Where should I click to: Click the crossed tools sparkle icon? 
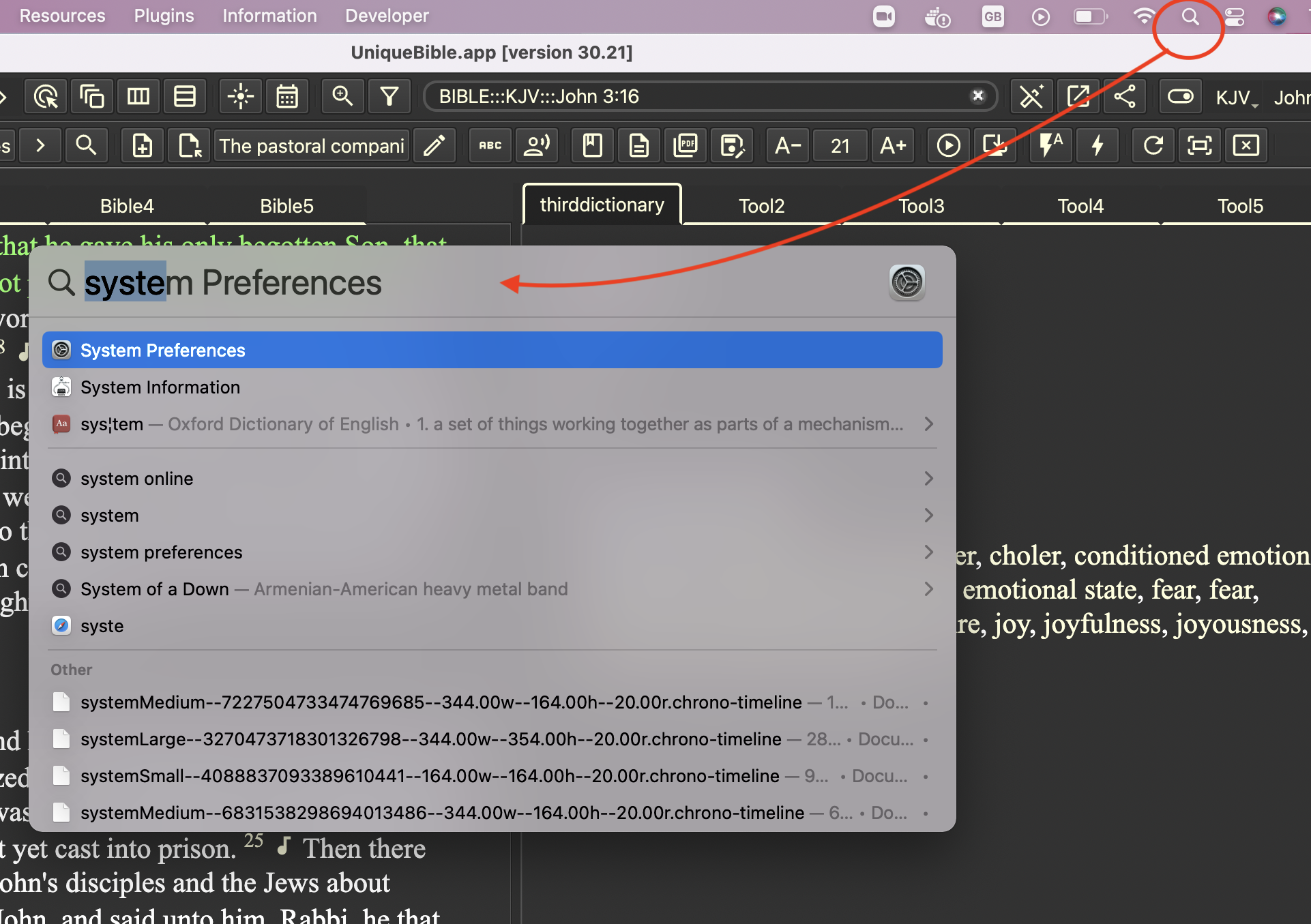coord(1031,96)
